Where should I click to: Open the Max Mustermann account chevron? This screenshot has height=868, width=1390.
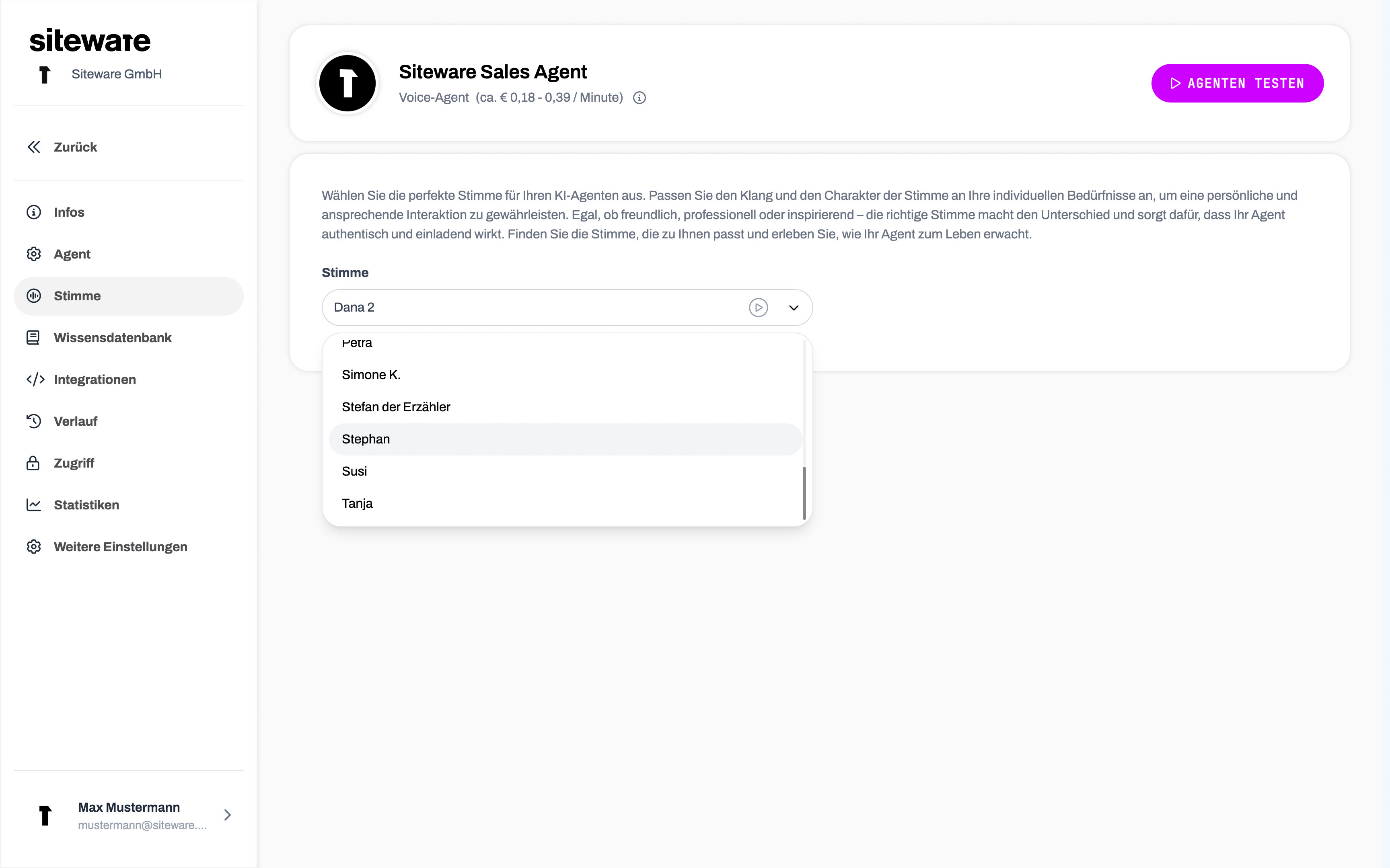pyautogui.click(x=227, y=815)
